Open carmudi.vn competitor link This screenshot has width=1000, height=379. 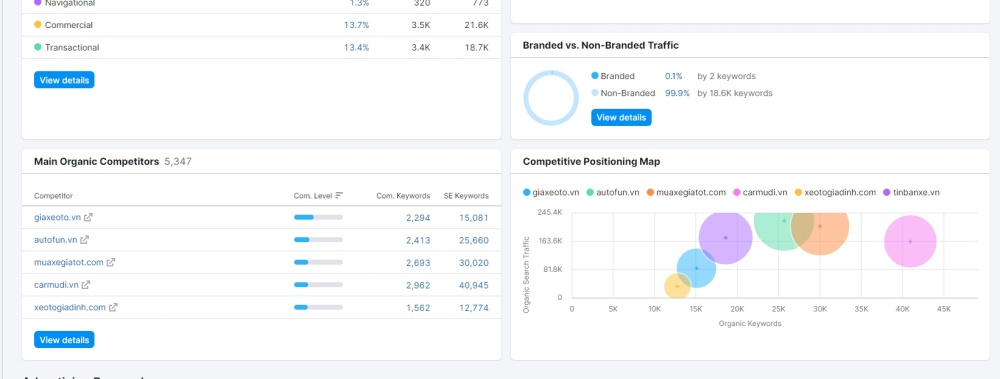(x=56, y=285)
